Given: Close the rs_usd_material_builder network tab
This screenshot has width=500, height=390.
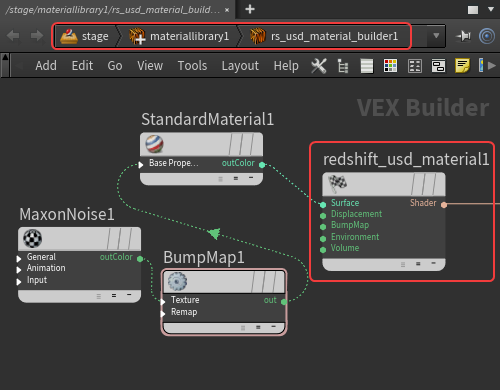Looking at the screenshot, I should pyautogui.click(x=227, y=10).
